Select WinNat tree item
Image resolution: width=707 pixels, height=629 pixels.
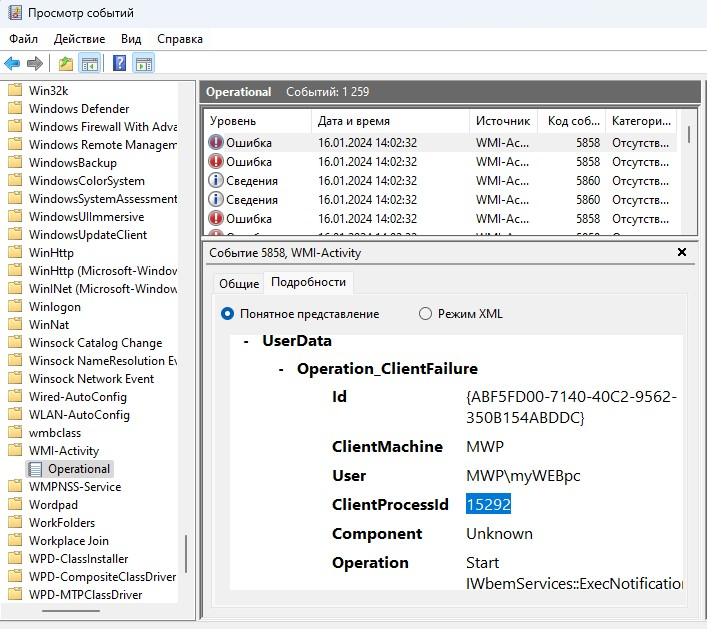[x=49, y=325]
